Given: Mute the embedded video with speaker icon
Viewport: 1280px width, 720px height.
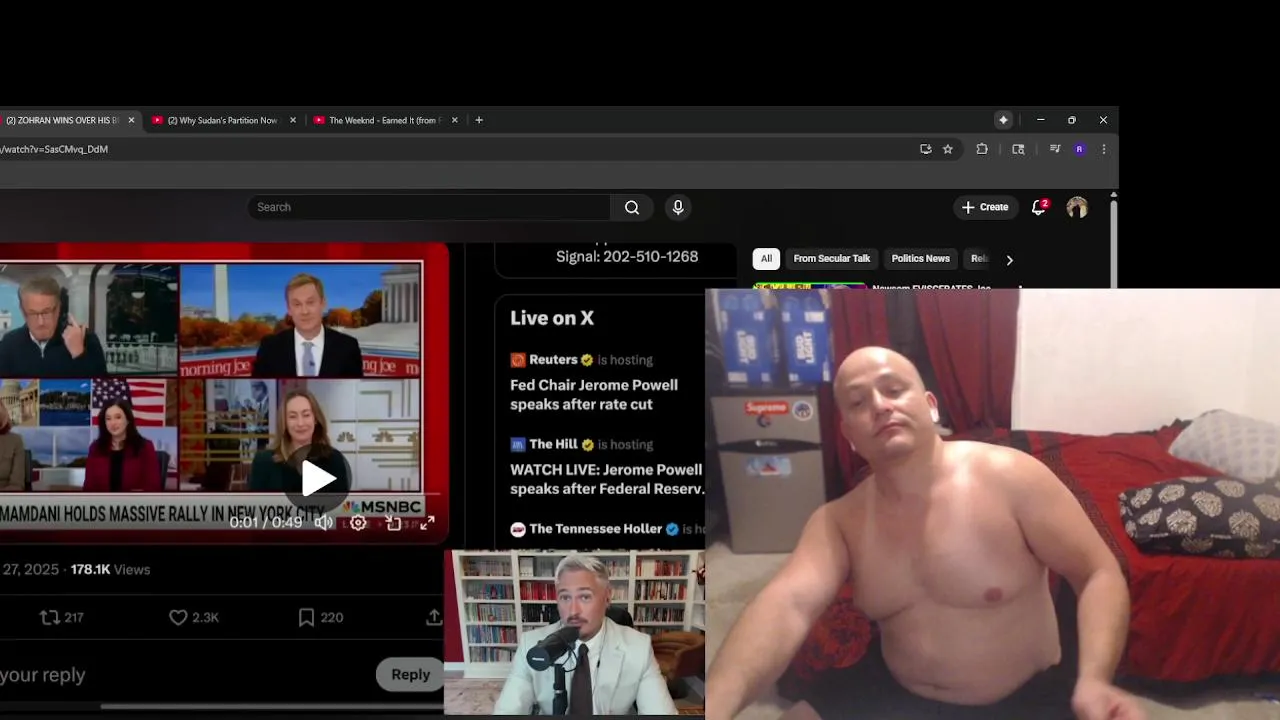Looking at the screenshot, I should (x=323, y=522).
